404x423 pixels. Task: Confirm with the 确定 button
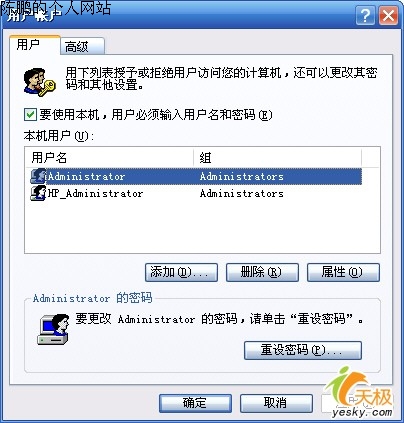(x=195, y=403)
